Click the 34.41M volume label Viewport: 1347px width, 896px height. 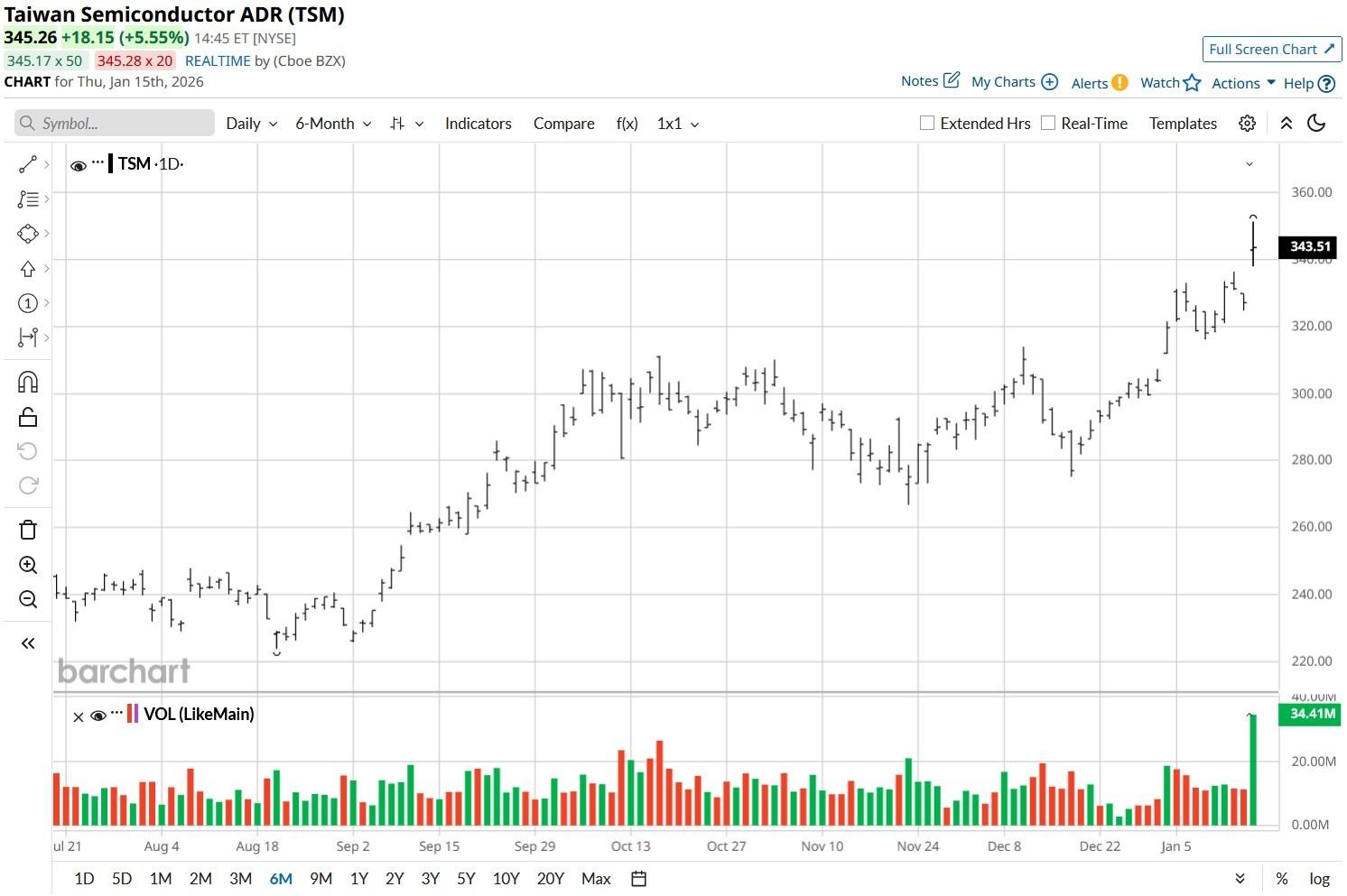pos(1311,714)
